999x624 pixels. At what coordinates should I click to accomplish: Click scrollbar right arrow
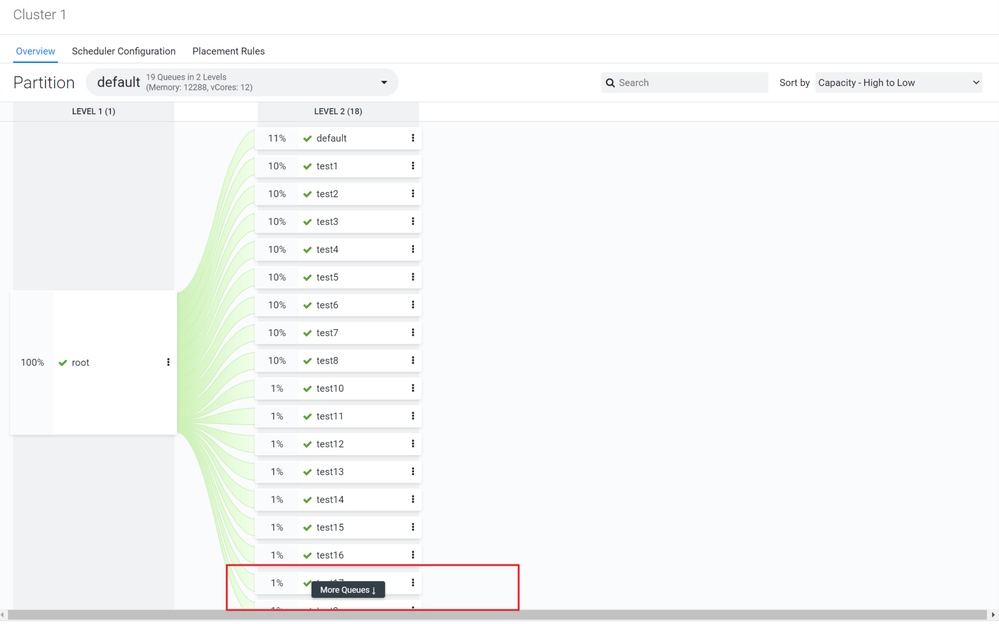(993, 614)
